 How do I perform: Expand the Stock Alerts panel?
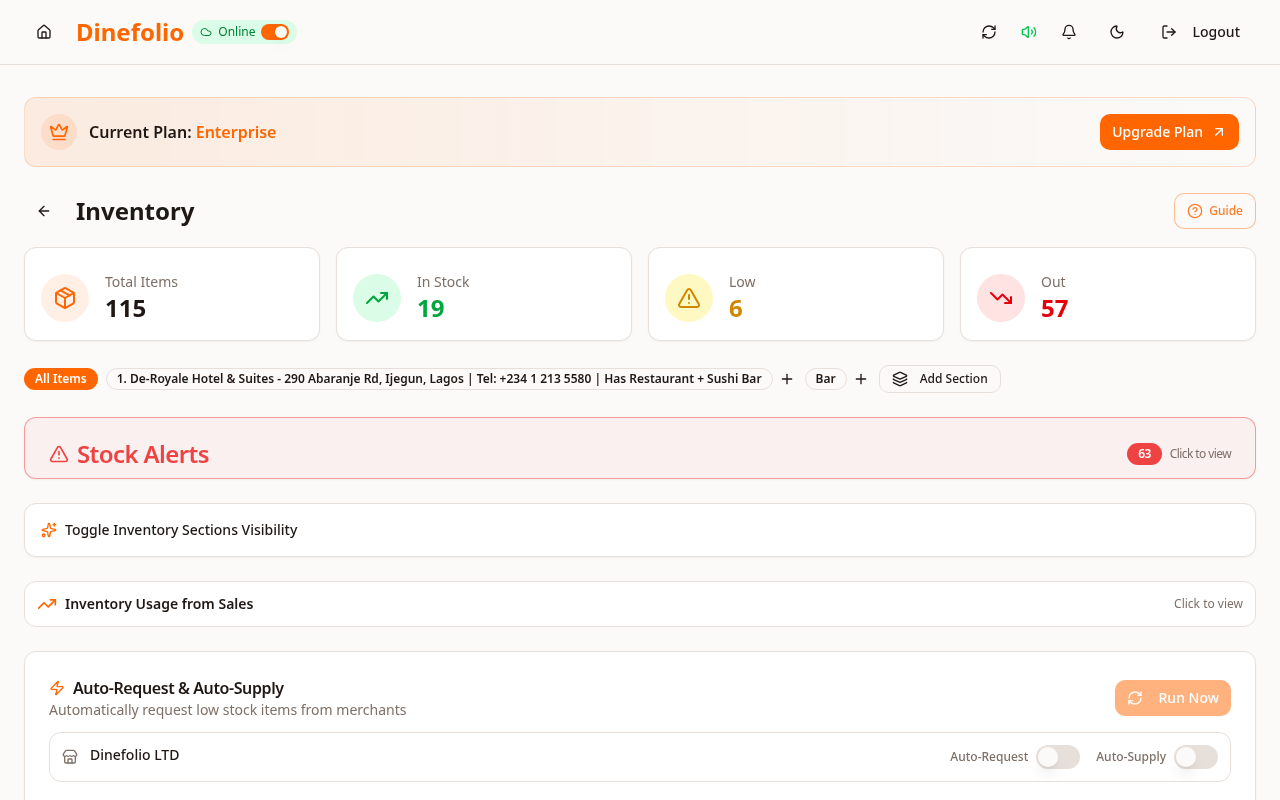tap(640, 448)
